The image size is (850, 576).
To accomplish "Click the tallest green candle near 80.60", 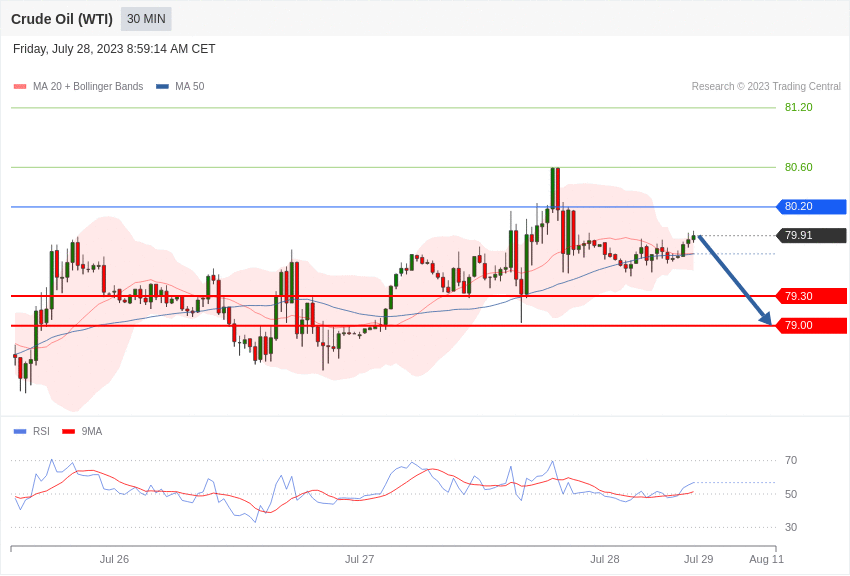I will [x=552, y=188].
